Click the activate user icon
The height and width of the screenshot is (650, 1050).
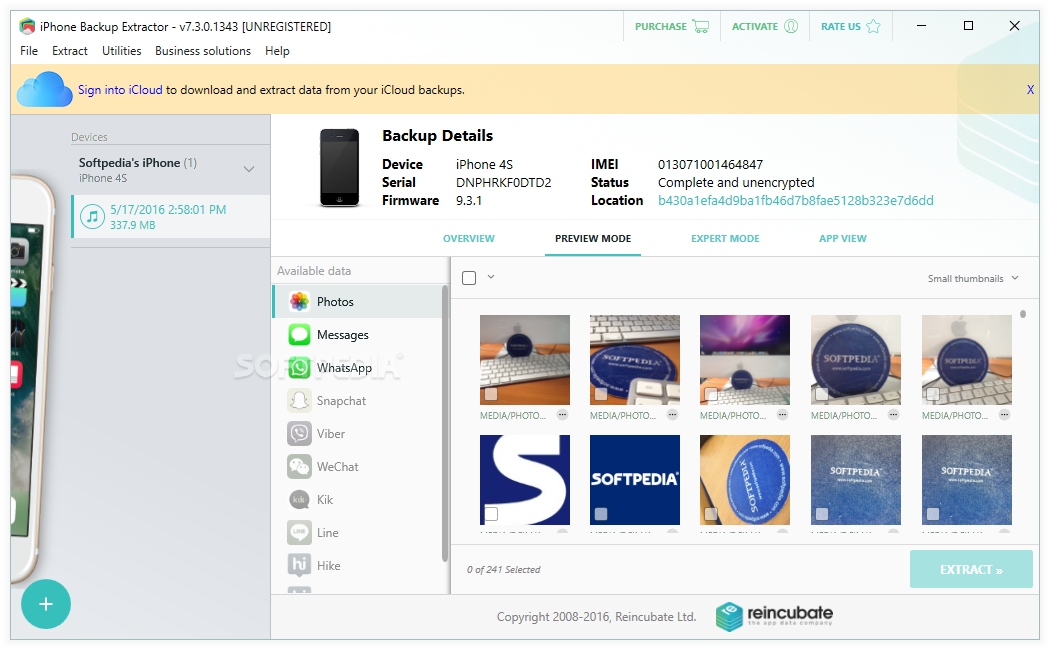point(791,26)
